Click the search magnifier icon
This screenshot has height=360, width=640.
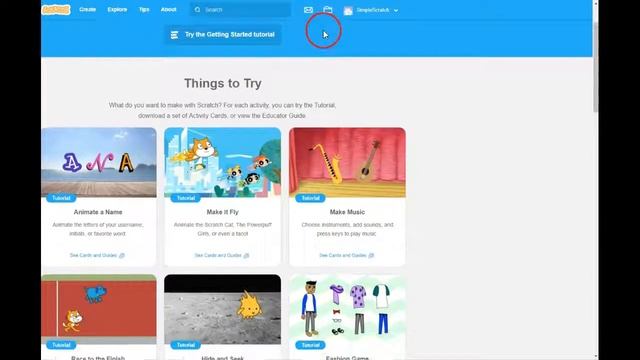(x=198, y=10)
